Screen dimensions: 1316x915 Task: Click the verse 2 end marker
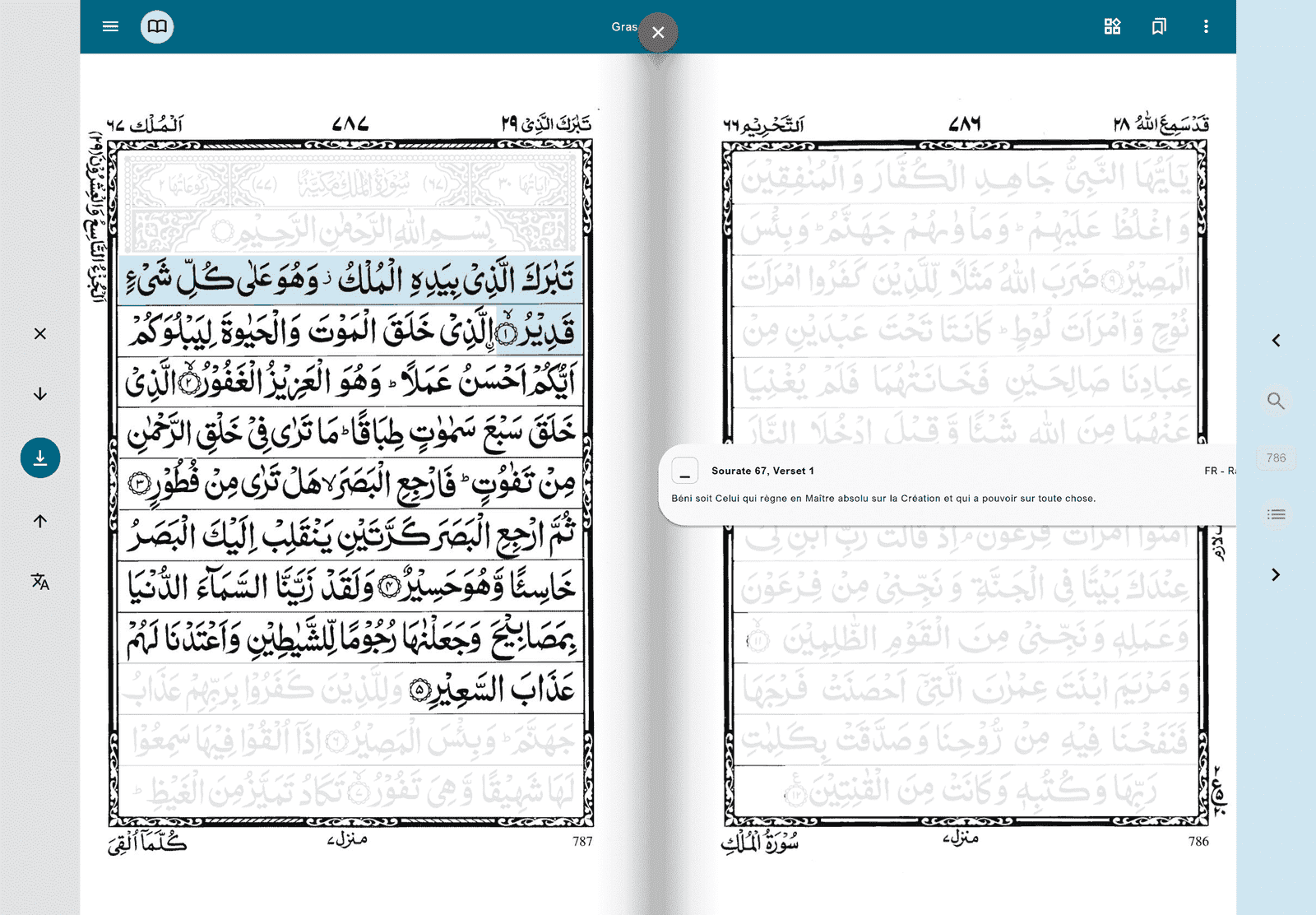(191, 383)
